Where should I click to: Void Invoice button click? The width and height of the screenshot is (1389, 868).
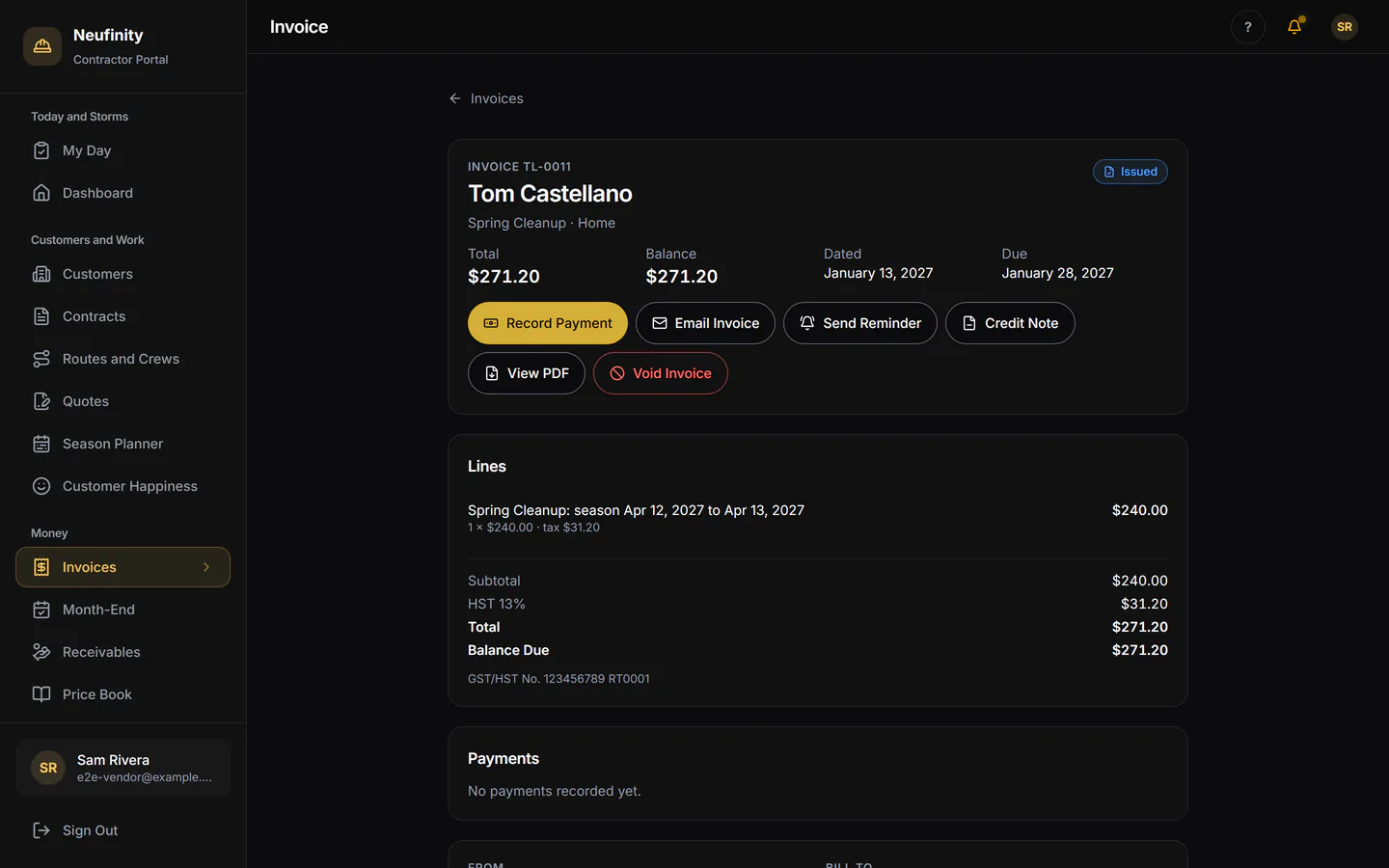click(661, 373)
